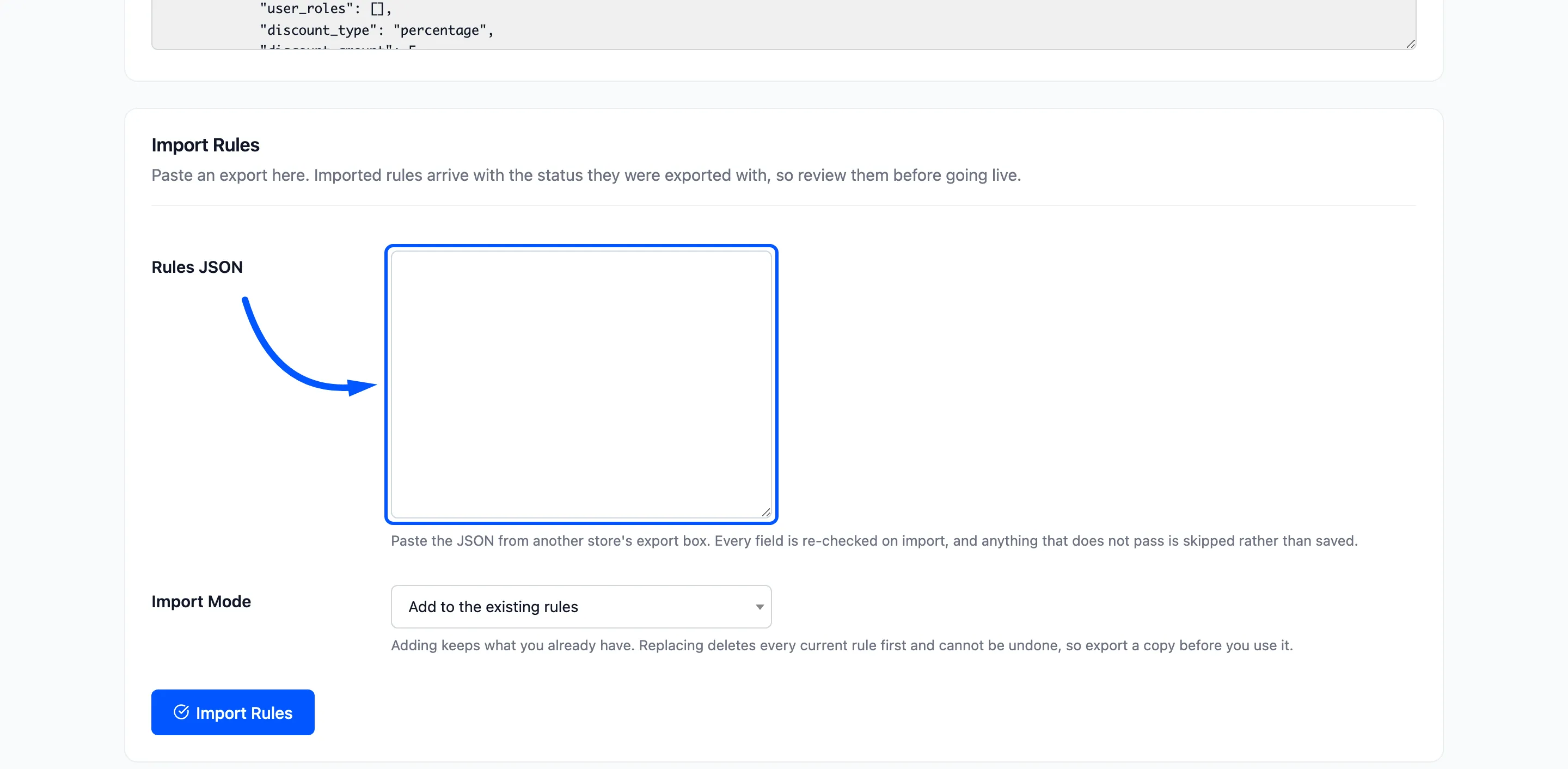The image size is (1568, 769).
Task: Click the "Rules JSON" field label
Action: (x=197, y=267)
